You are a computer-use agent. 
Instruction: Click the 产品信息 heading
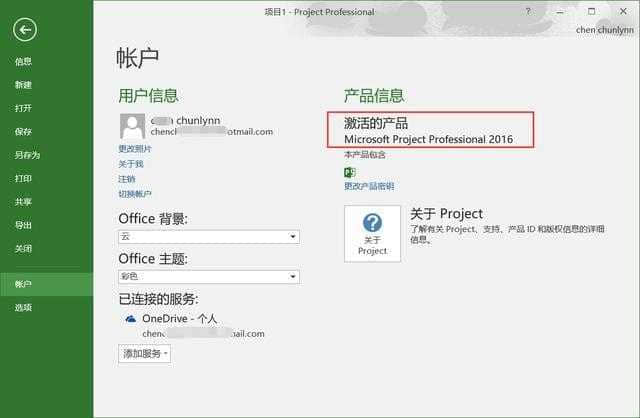click(374, 96)
